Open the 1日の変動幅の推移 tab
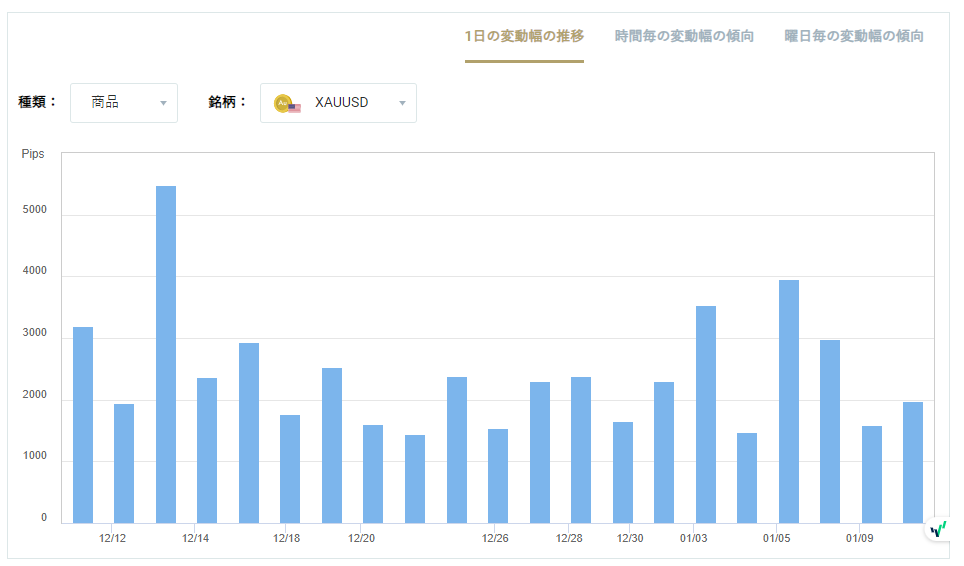 (x=524, y=36)
